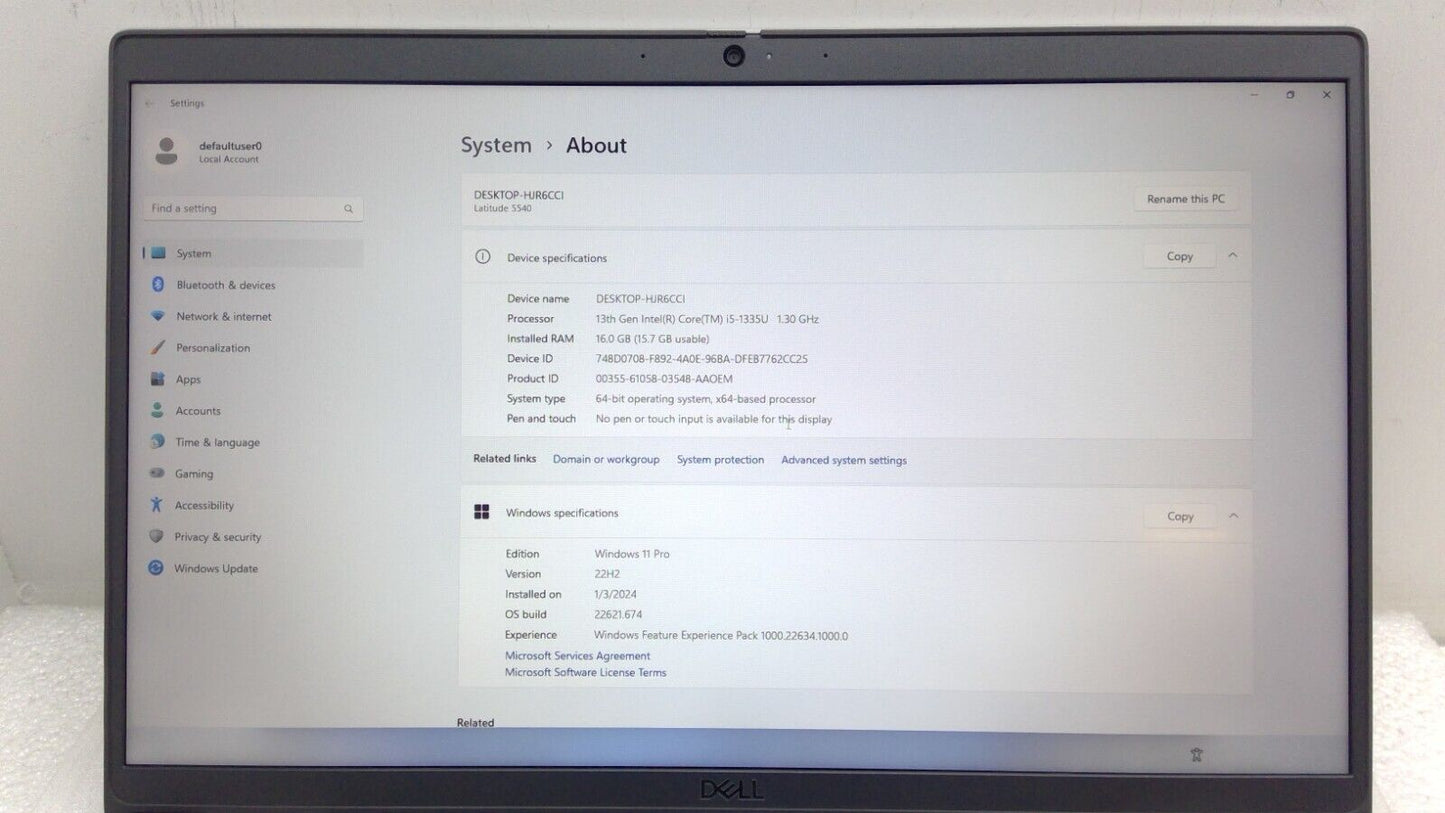This screenshot has height=813, width=1445.
Task: Restore down the Settings window
Action: (1290, 95)
